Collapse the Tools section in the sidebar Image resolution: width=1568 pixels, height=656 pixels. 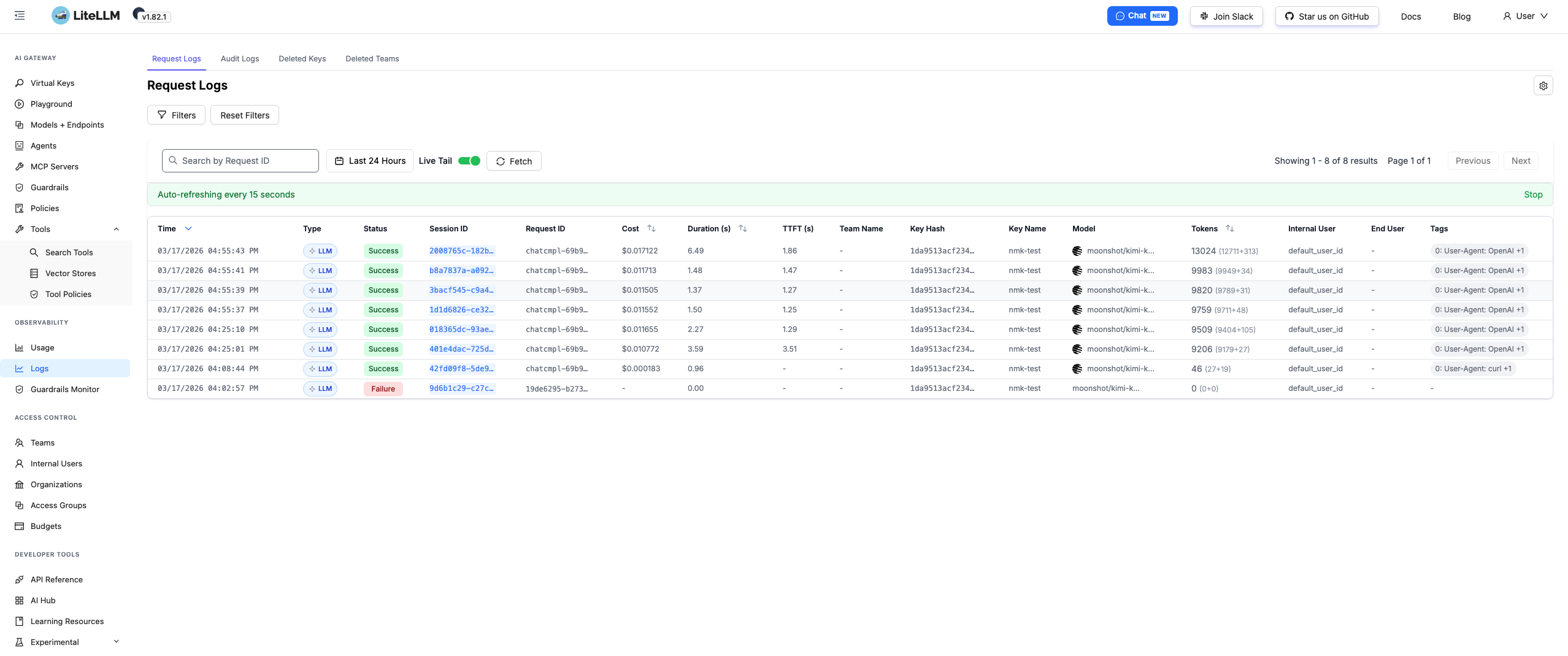(117, 230)
